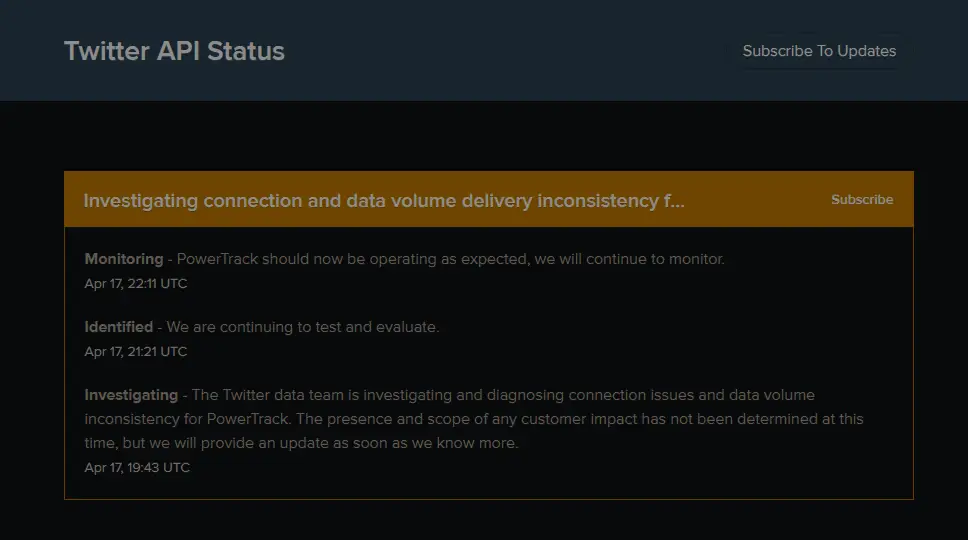Click the bold Investigating status label

point(131,395)
